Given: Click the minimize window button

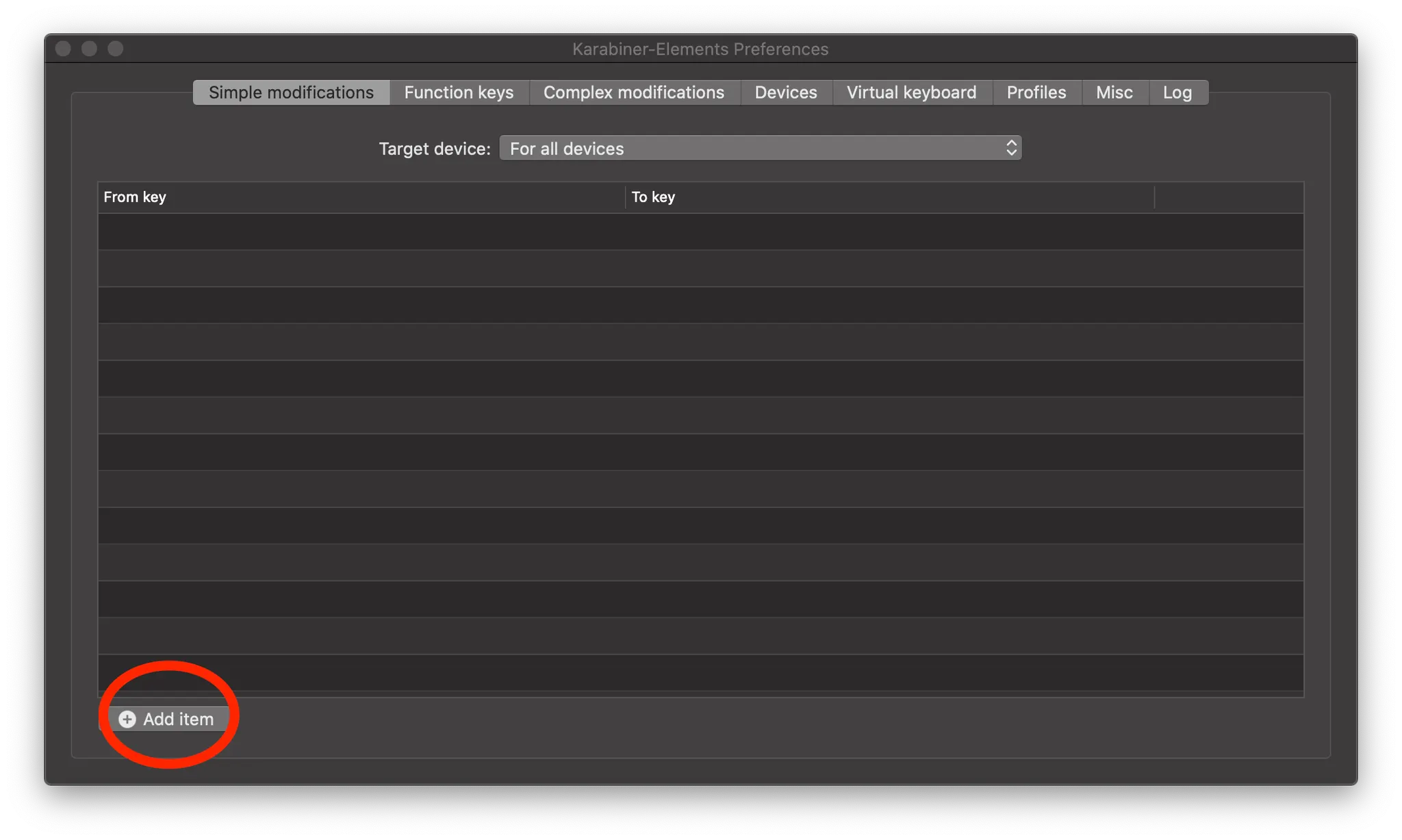Looking at the screenshot, I should click(x=89, y=49).
